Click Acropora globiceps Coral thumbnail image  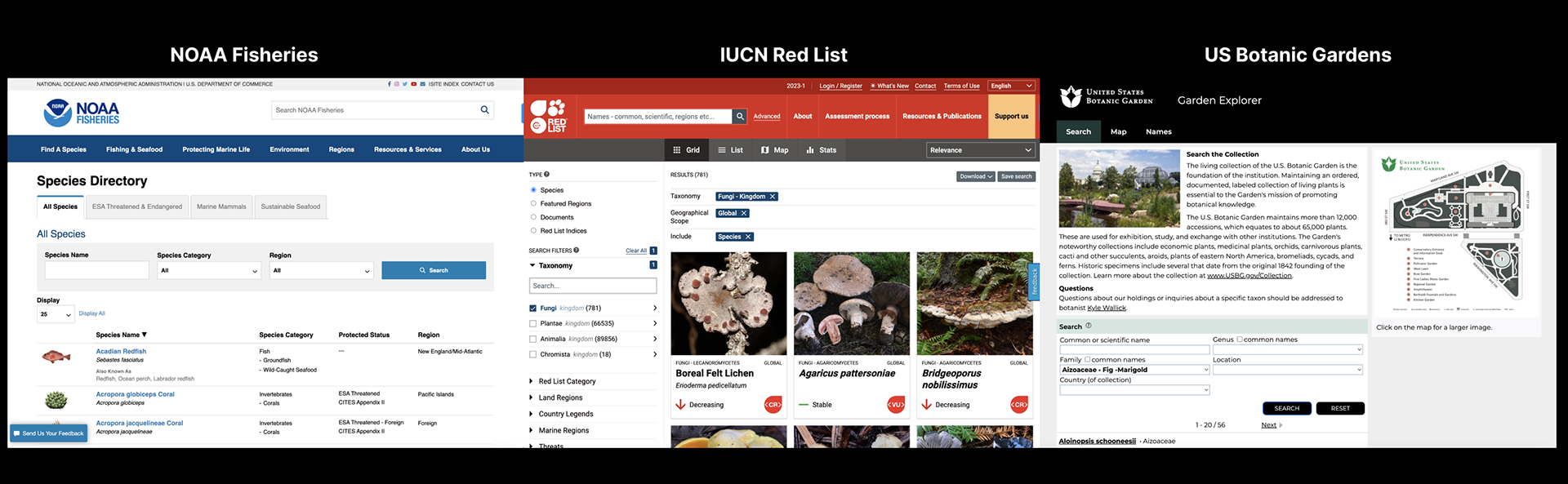56,400
